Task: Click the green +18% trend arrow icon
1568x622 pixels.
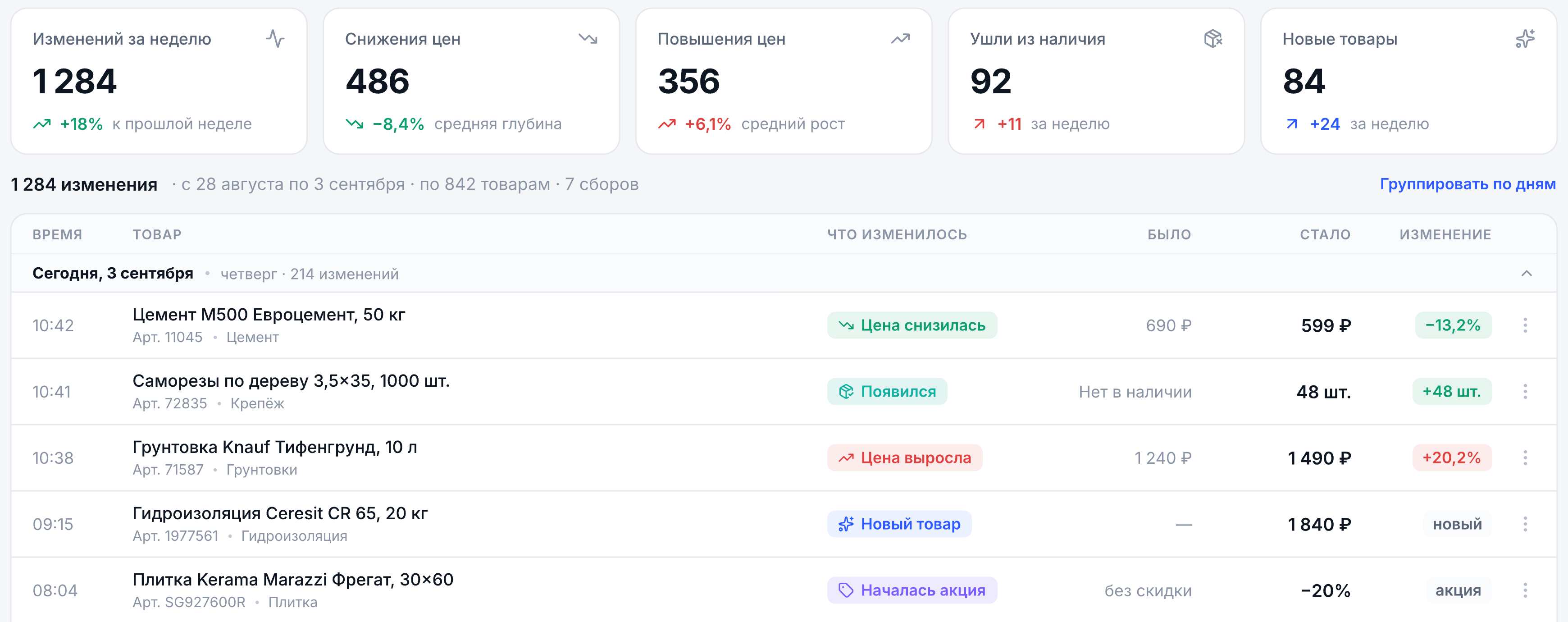Action: pos(41,124)
